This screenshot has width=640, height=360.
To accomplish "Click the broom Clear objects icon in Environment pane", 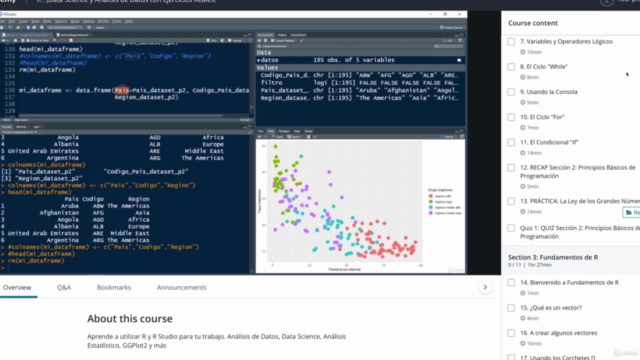I will [x=302, y=40].
